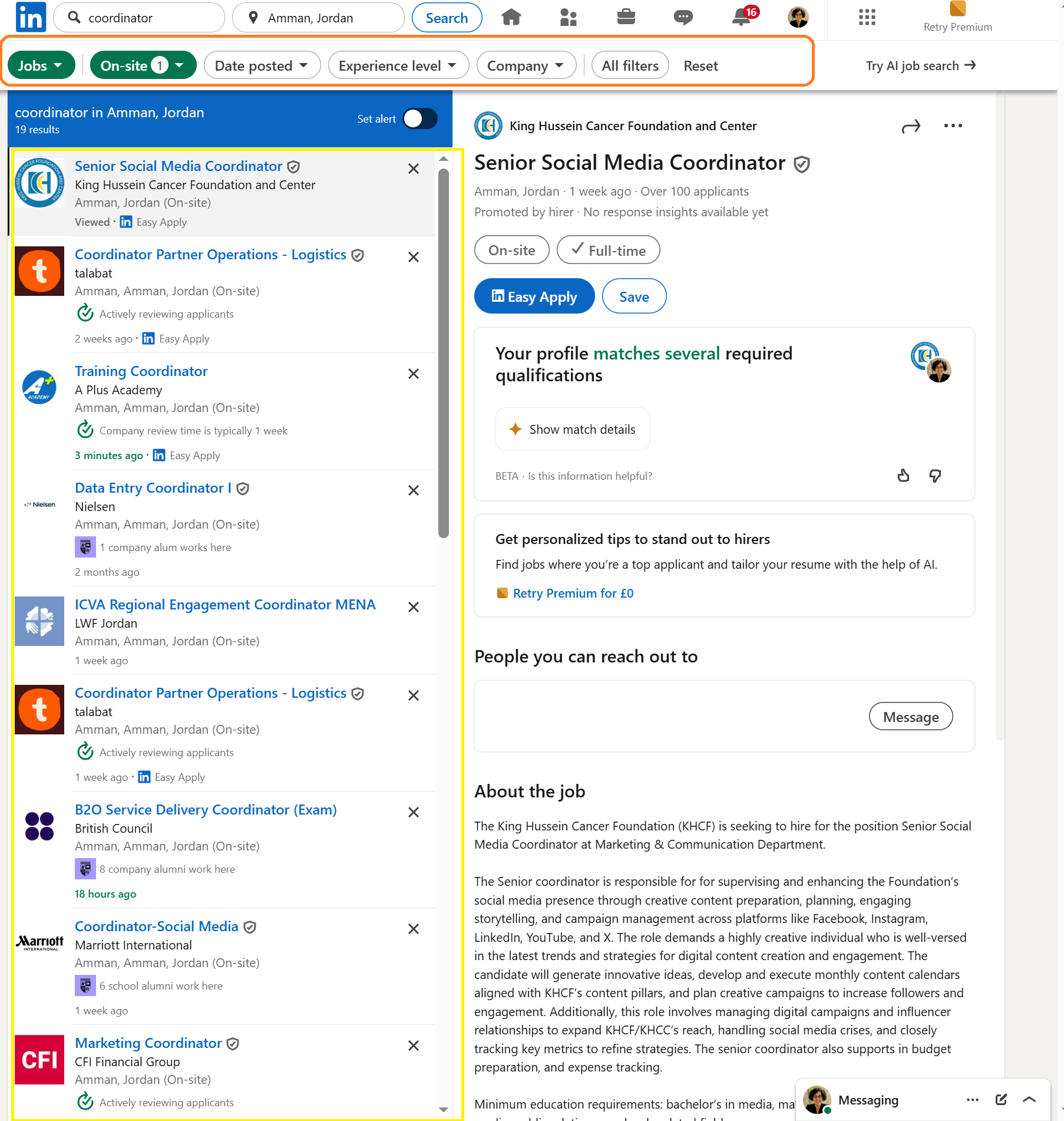Compose new message icon in Messaging bar
The height and width of the screenshot is (1121, 1064).
click(1001, 1100)
